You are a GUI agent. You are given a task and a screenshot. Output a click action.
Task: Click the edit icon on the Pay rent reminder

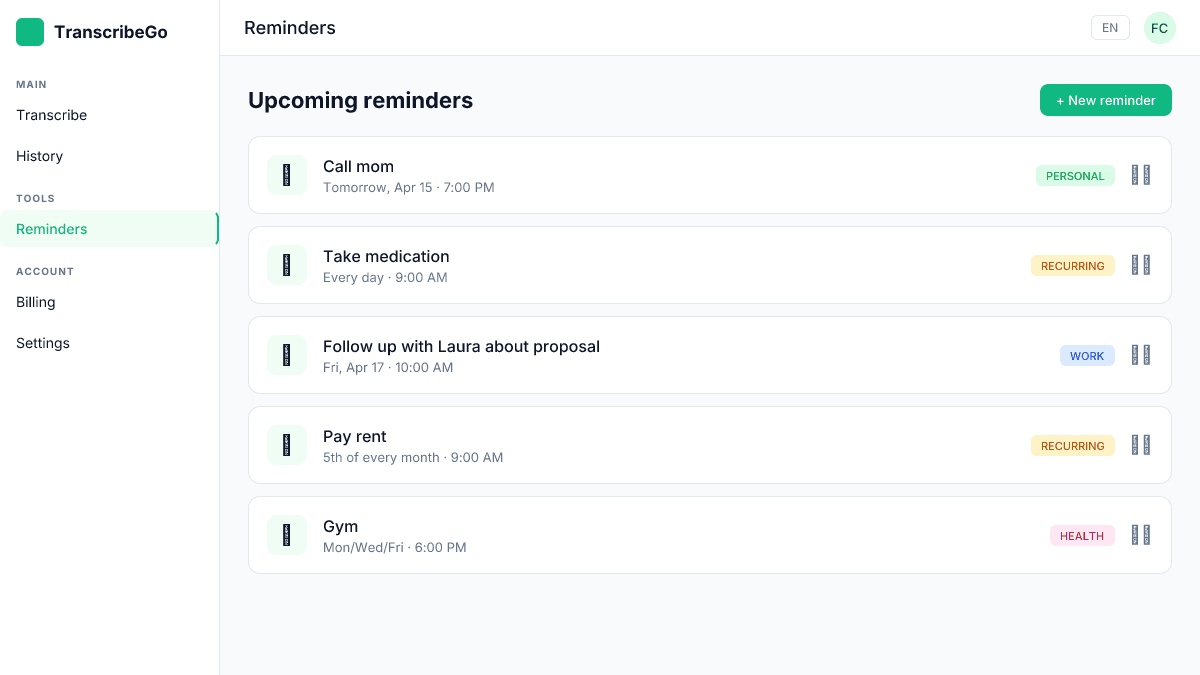(1134, 445)
